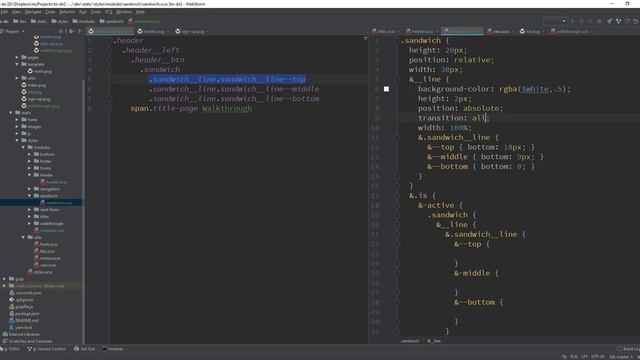Viewport: 640px width, 360px height.
Task: Change file encoding UTF-8 in the status bar
Action: pos(598,357)
